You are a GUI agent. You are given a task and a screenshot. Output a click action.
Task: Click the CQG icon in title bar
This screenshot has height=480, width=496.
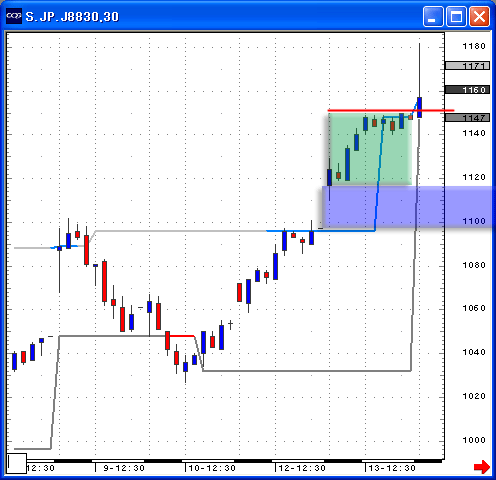[14, 16]
